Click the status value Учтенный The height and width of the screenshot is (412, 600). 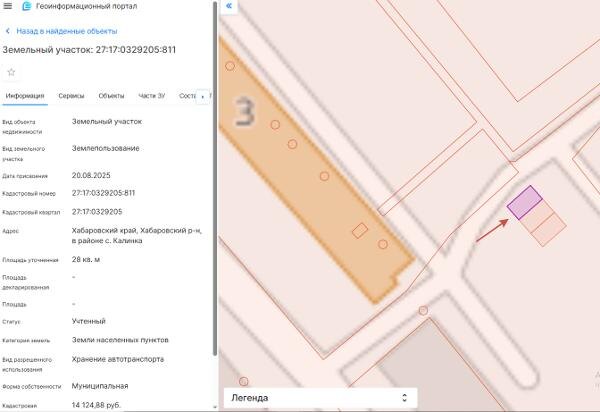[88, 321]
